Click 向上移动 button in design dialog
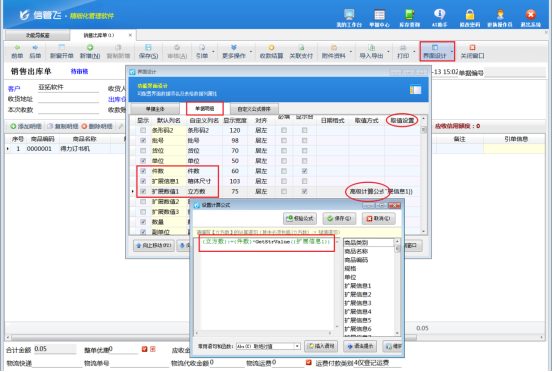553x372 pixels. pos(153,245)
